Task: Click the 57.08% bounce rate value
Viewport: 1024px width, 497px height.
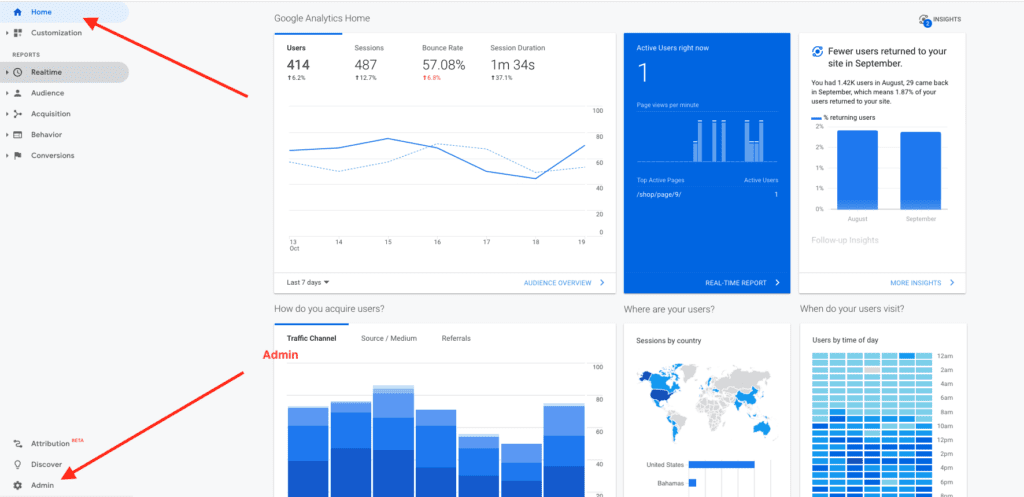Action: 443,65
